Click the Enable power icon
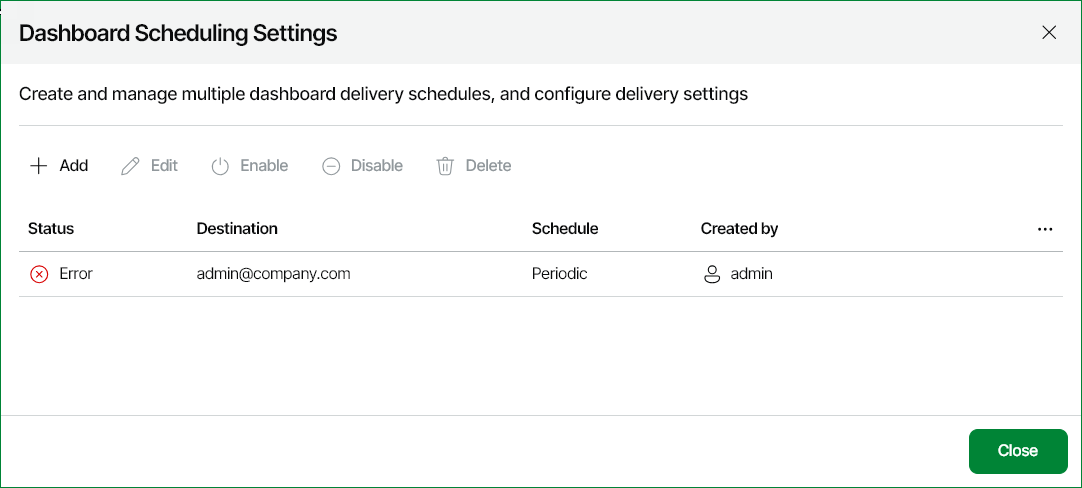The height and width of the screenshot is (488, 1082). coord(220,166)
